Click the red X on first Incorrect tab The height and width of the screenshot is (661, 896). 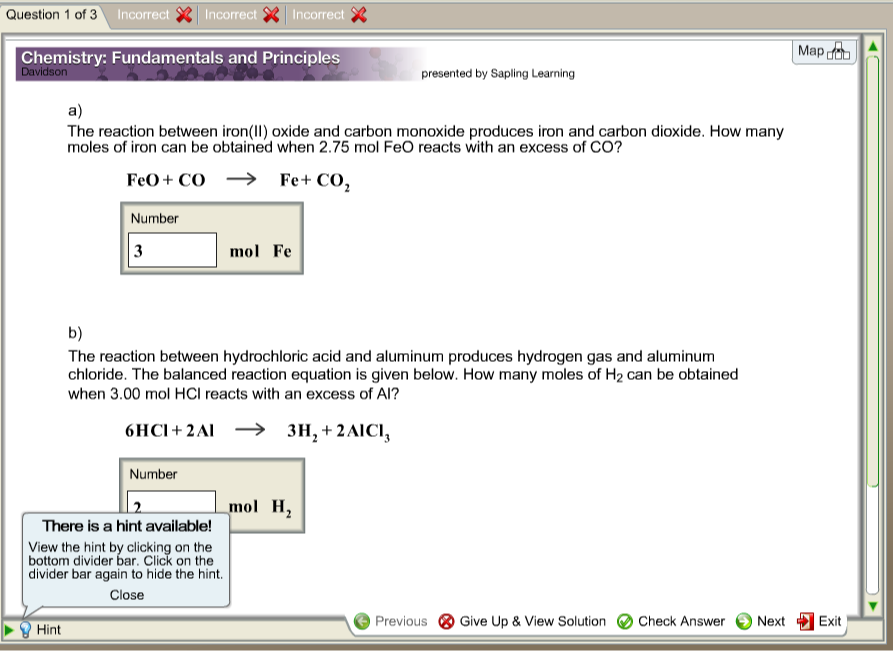(186, 14)
